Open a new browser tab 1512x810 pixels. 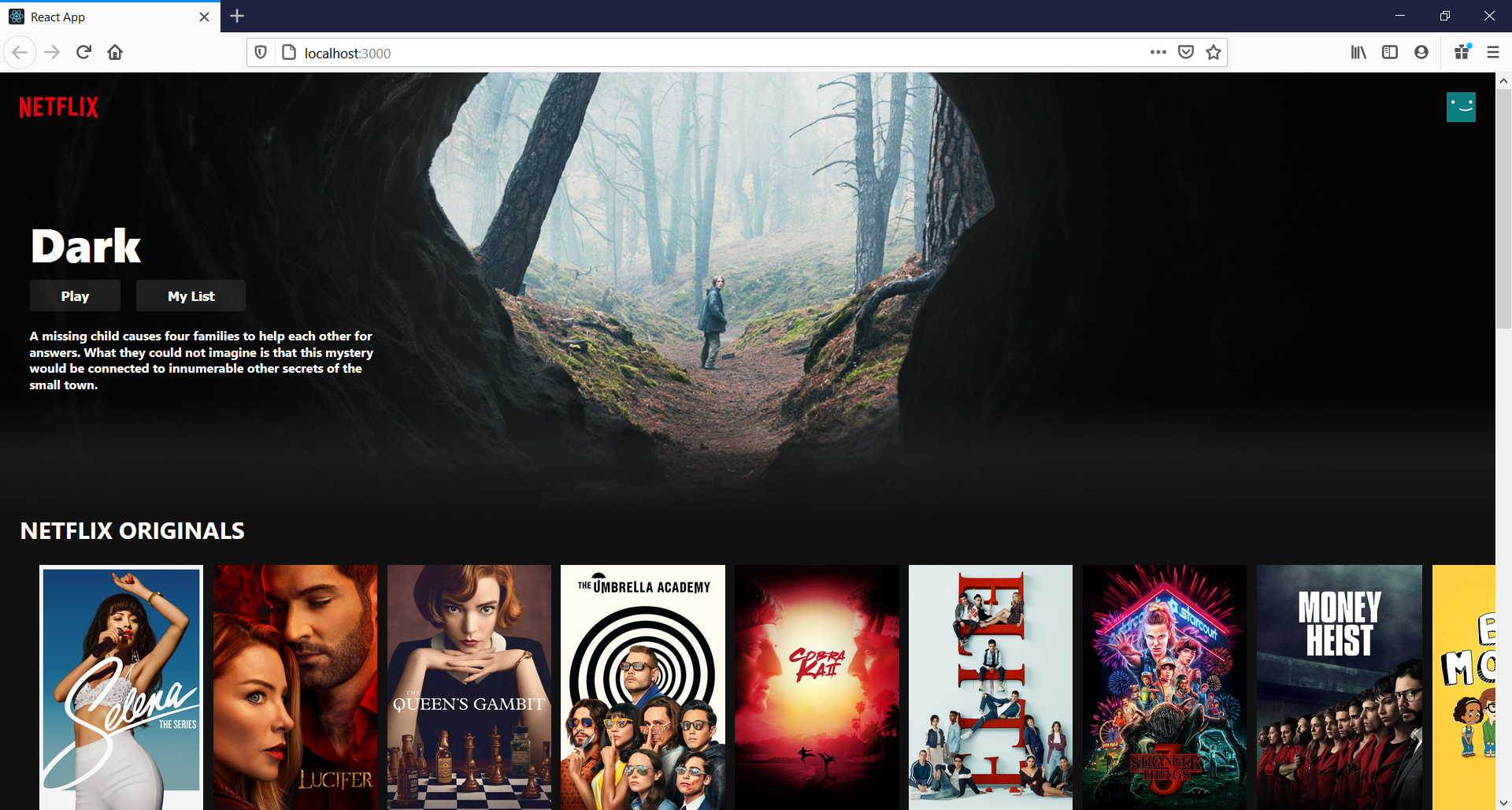click(237, 17)
